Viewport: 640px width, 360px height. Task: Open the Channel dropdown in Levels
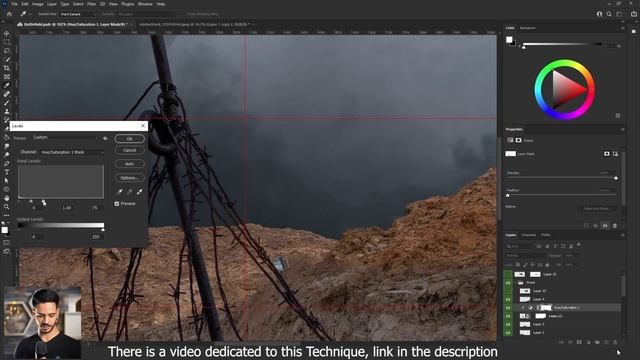pos(72,152)
